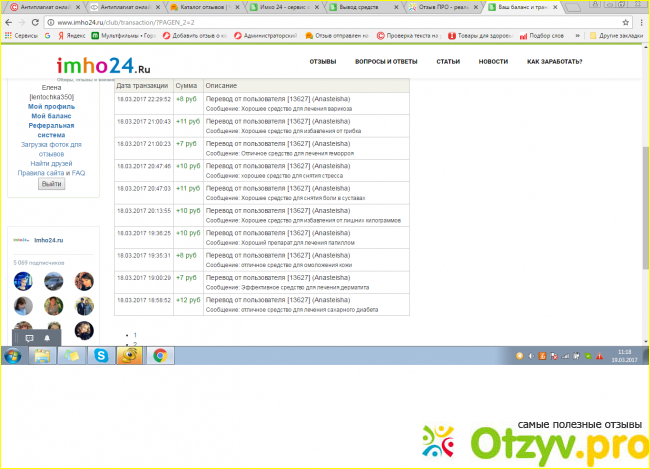Open Skype from the taskbar

click(101, 355)
